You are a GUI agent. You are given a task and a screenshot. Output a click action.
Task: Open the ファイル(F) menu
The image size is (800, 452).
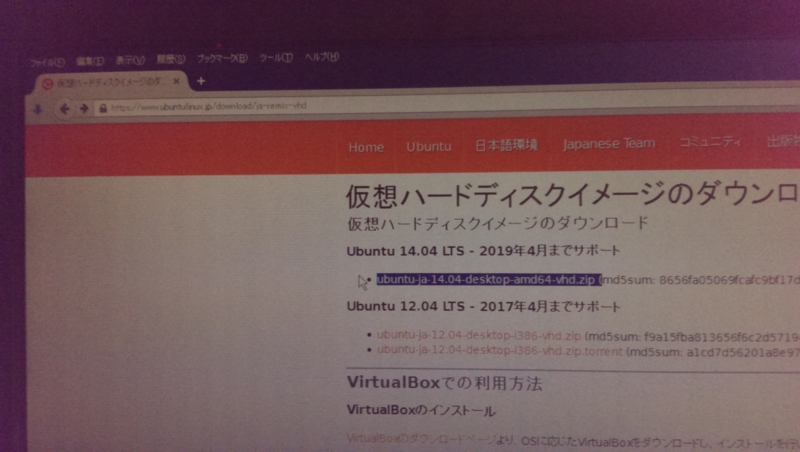(47, 63)
